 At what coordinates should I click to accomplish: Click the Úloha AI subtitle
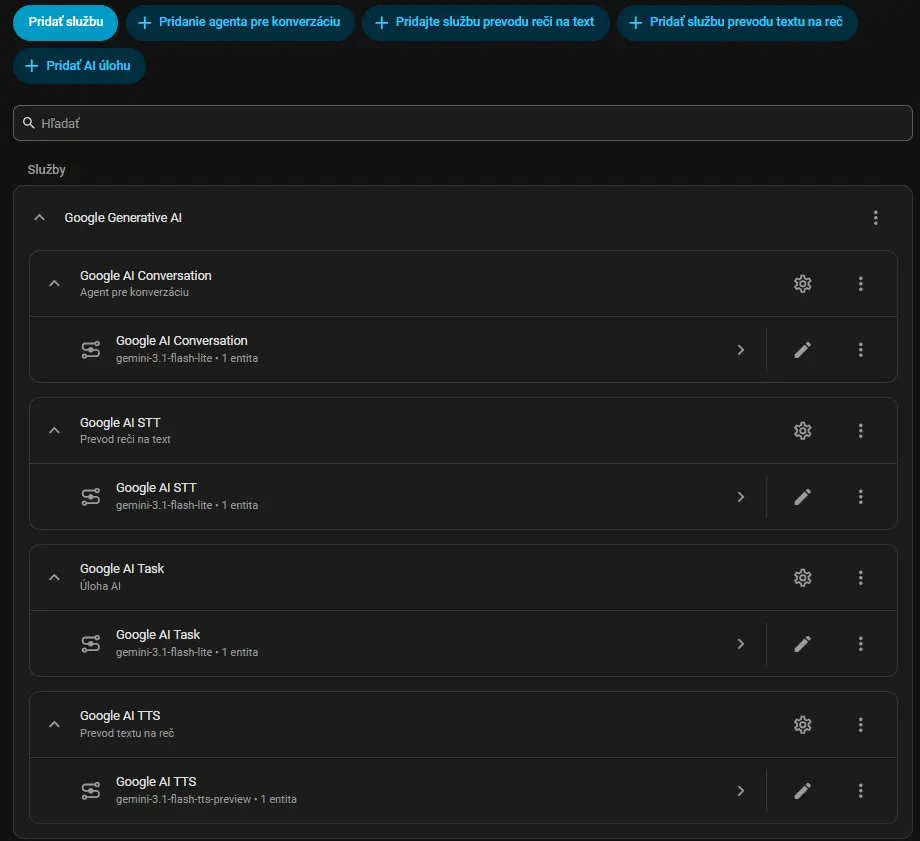pyautogui.click(x=100, y=586)
